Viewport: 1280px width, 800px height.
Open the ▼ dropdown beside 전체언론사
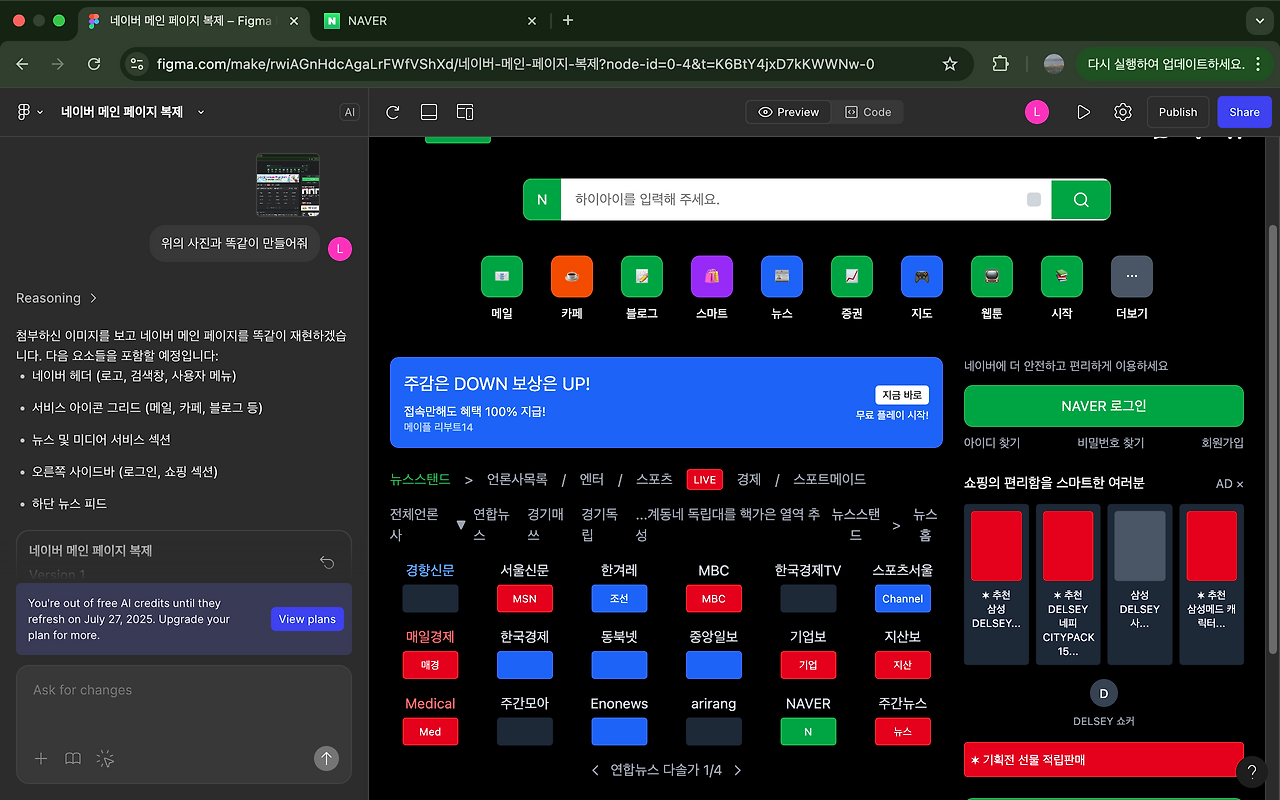pos(461,525)
